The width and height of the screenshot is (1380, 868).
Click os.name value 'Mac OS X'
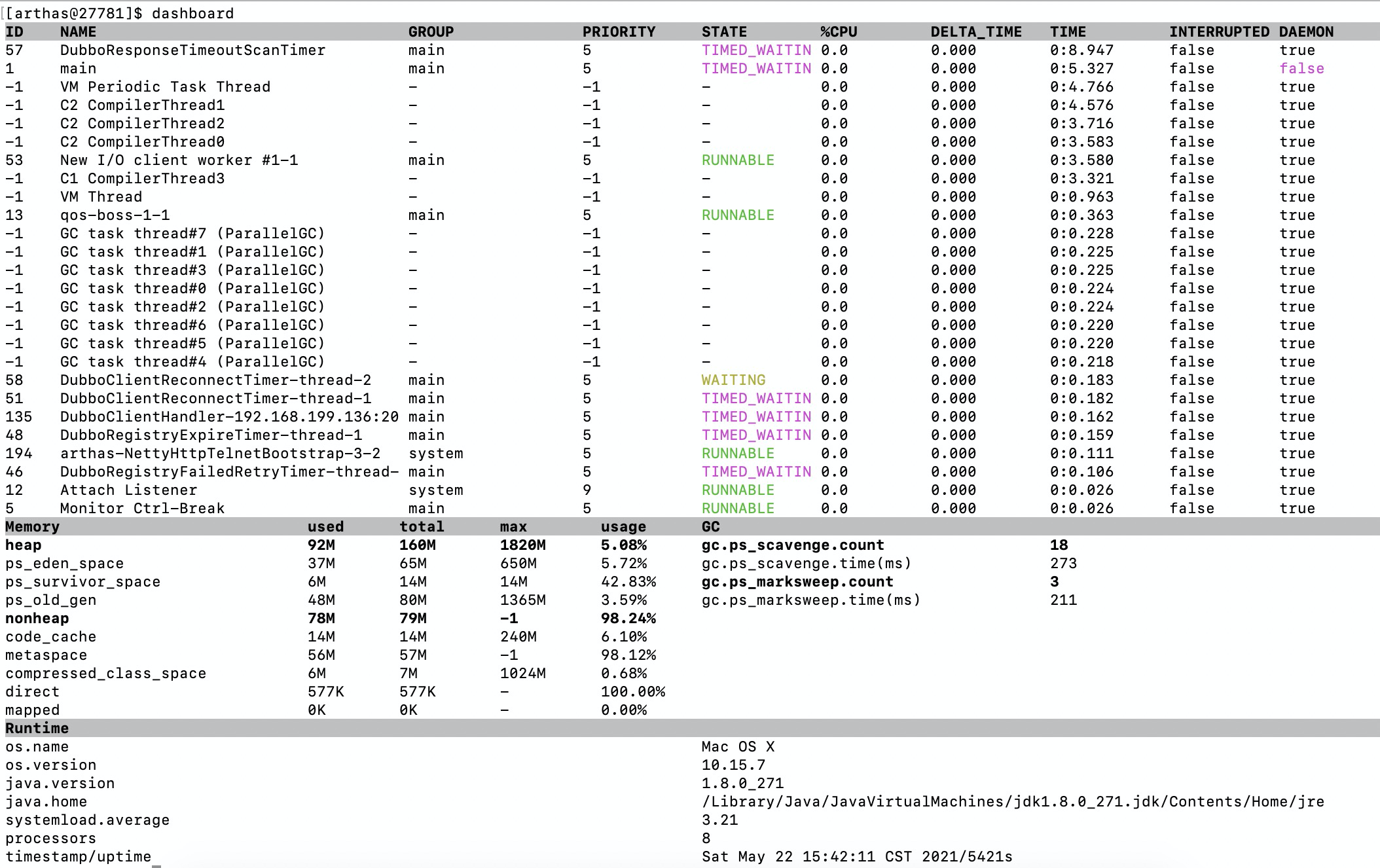pos(738,746)
